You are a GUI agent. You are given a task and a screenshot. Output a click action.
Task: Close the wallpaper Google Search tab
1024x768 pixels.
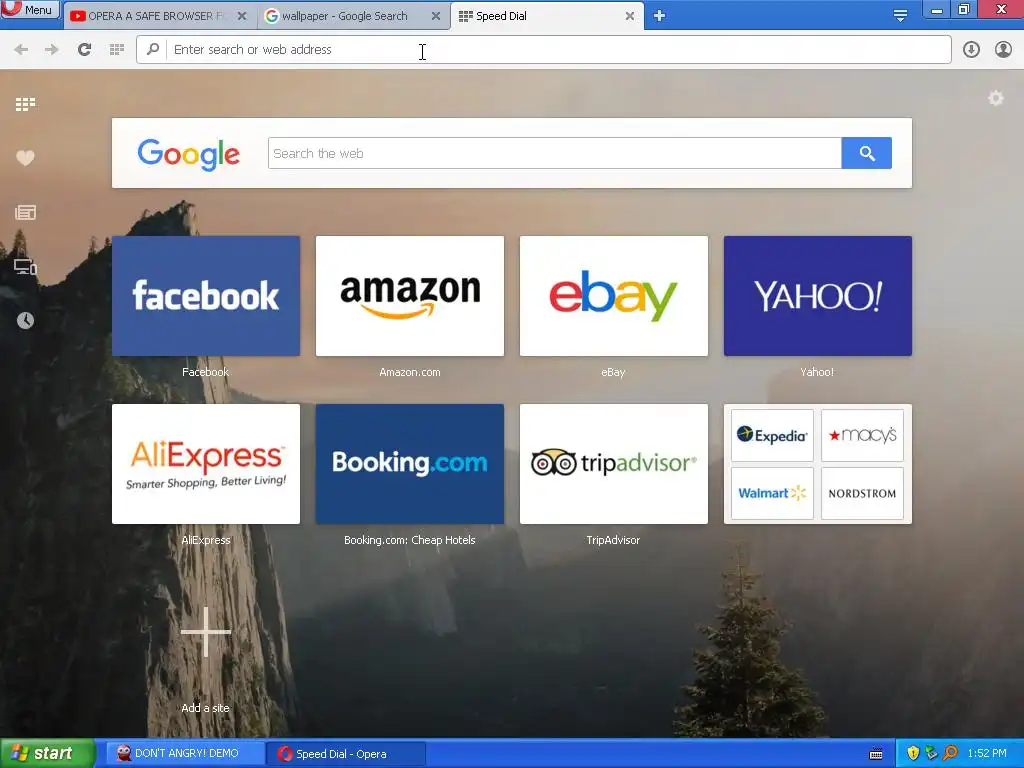point(436,16)
